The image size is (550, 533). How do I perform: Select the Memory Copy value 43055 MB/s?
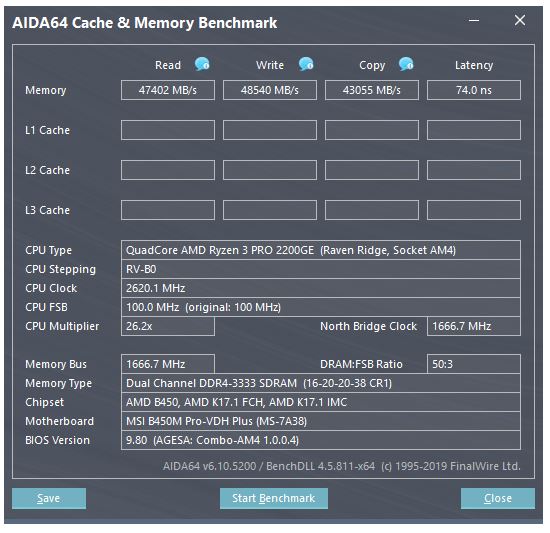(x=372, y=90)
